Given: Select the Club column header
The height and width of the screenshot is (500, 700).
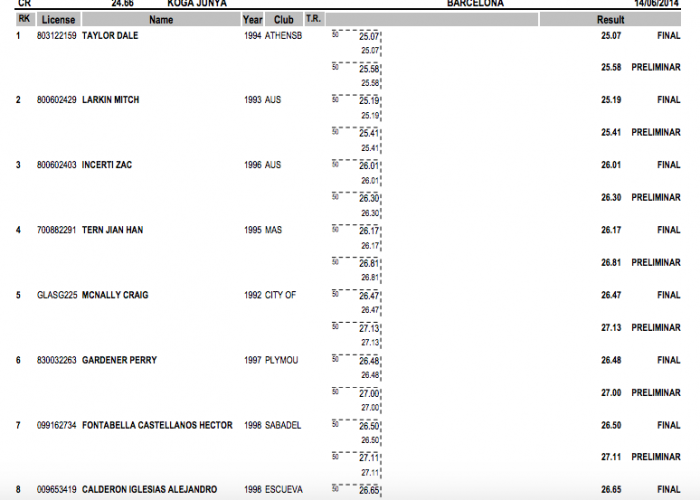Looking at the screenshot, I should click(x=283, y=20).
